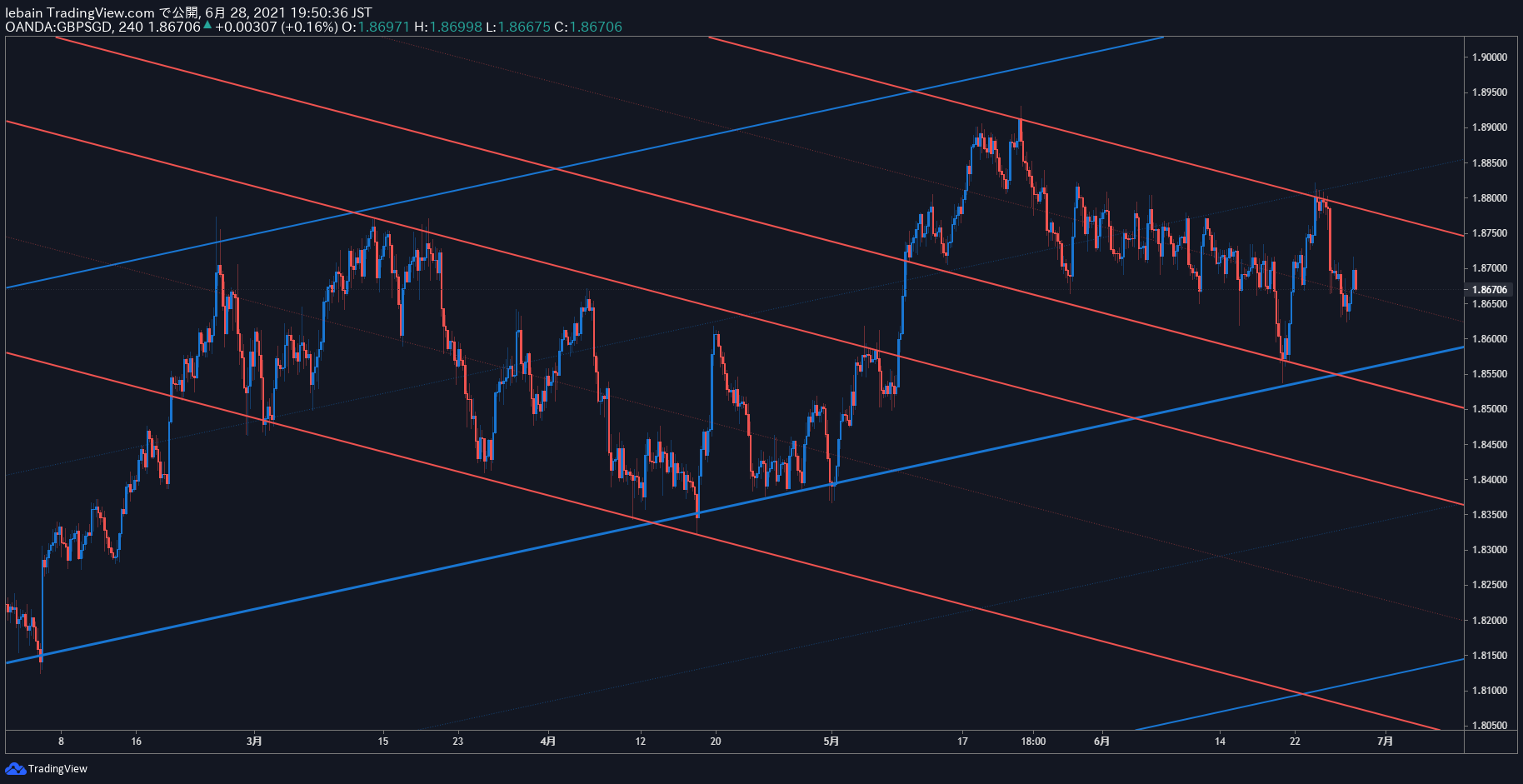Click the 1.83500 price axis label
The height and width of the screenshot is (784, 1523).
(1490, 515)
